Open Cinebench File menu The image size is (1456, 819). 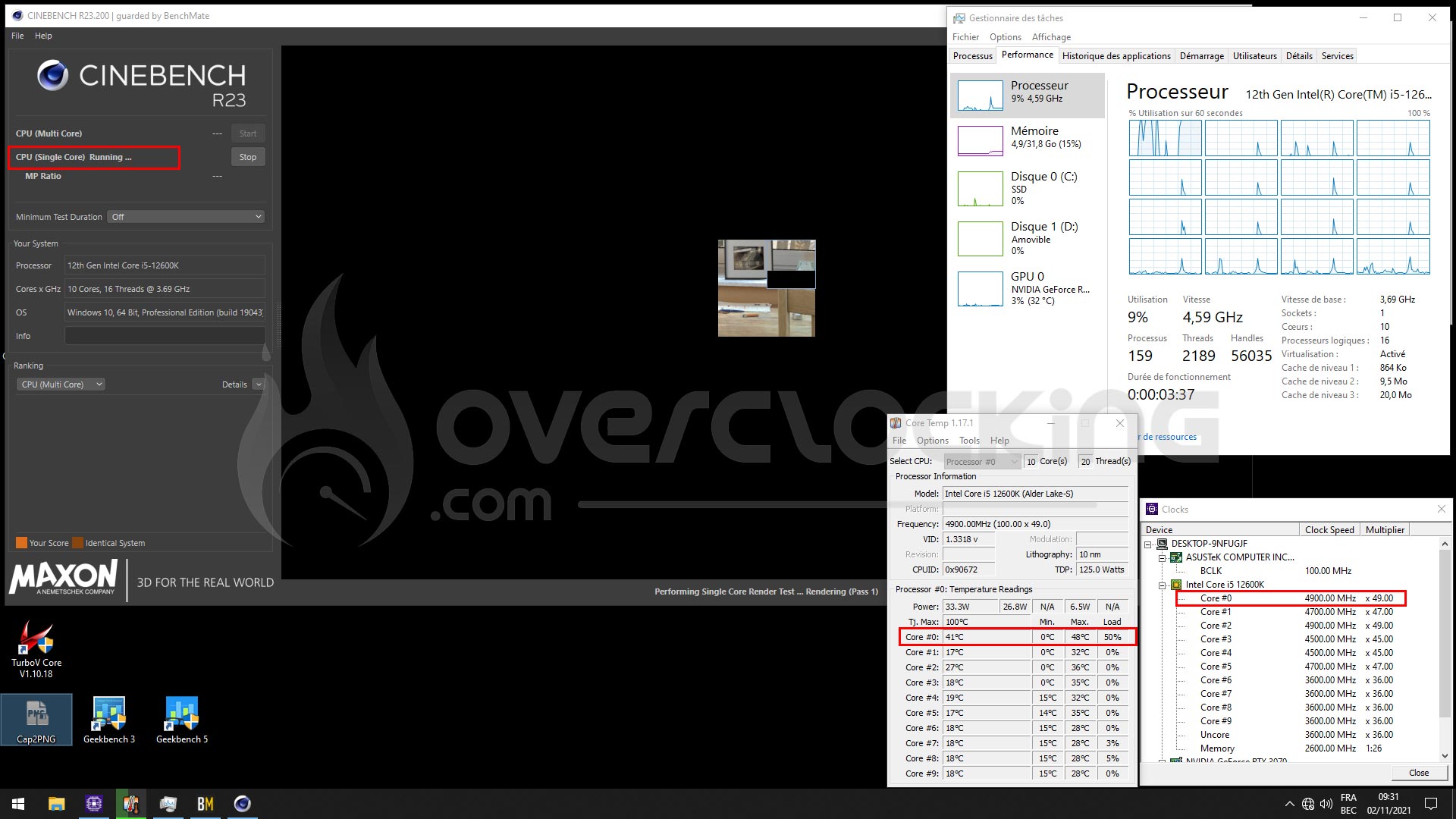[17, 36]
